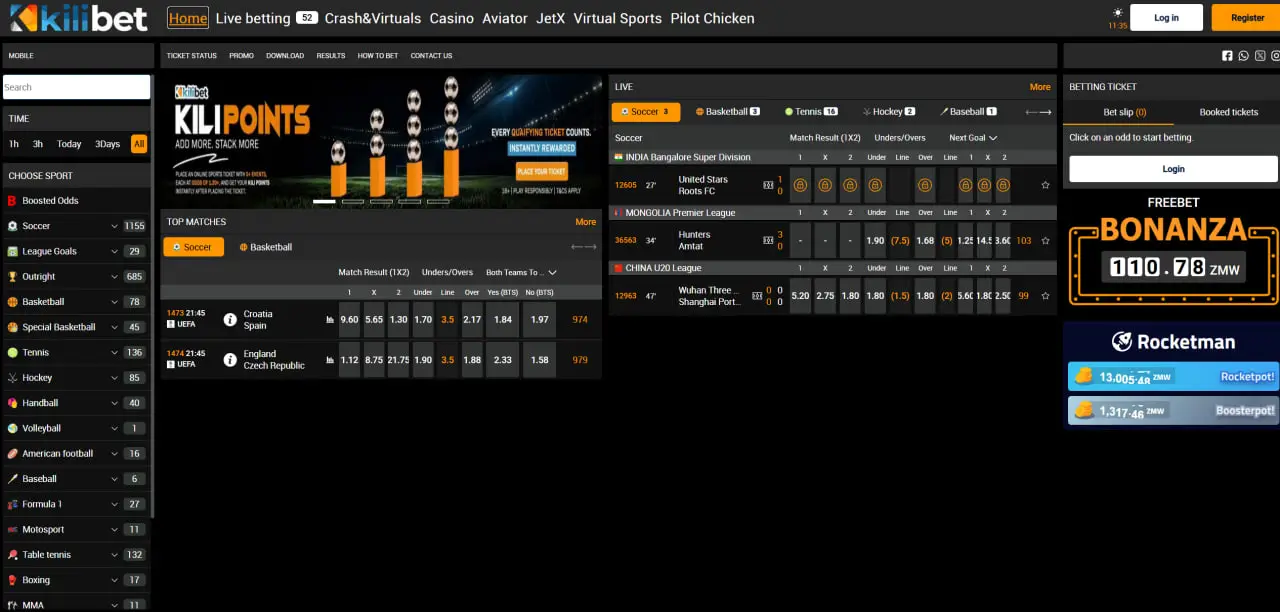This screenshot has width=1280, height=612.
Task: Favorite the Hunters vs Amtat match star
Action: (x=1045, y=241)
